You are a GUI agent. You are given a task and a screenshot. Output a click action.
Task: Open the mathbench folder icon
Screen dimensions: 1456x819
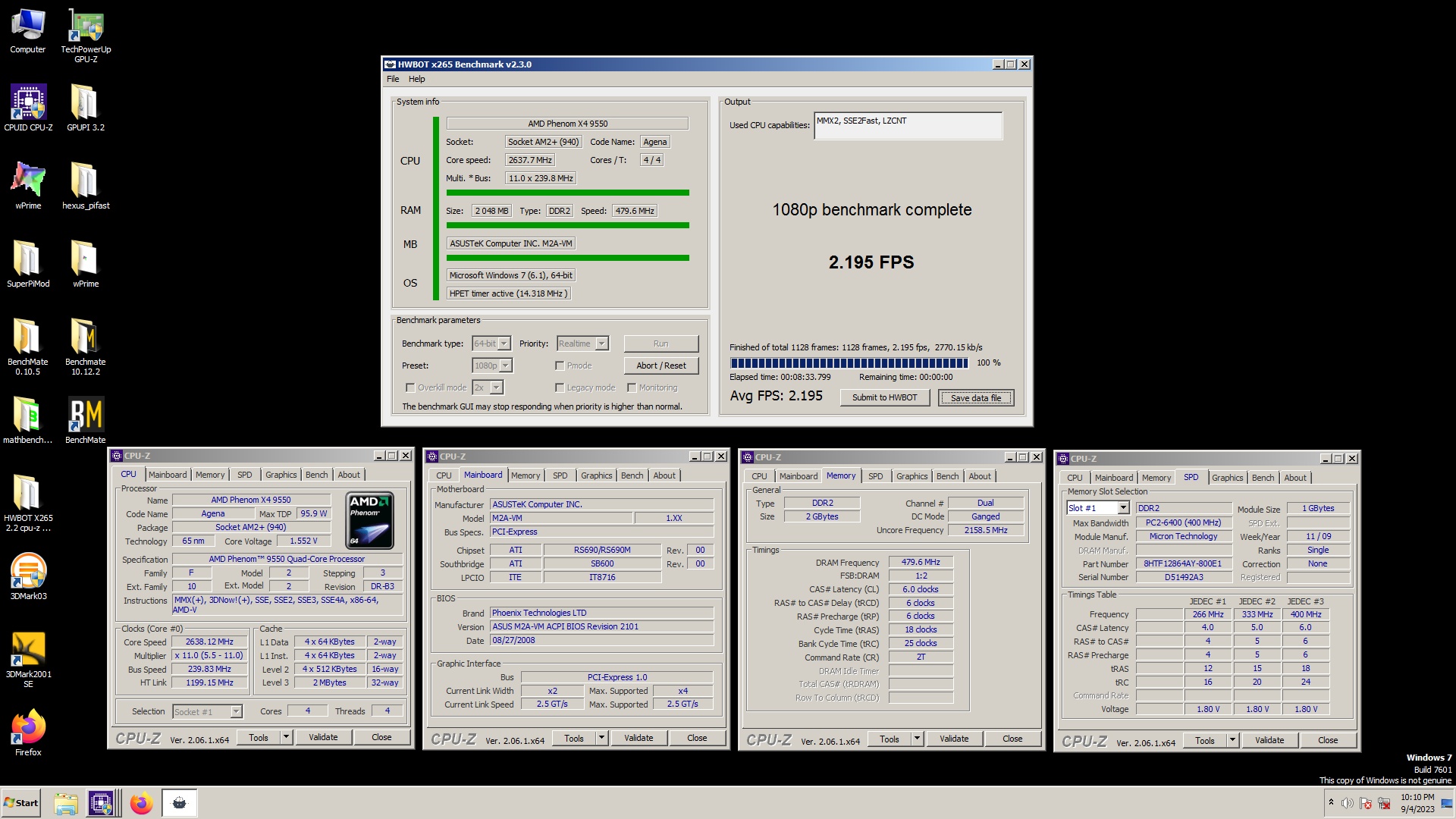(28, 420)
